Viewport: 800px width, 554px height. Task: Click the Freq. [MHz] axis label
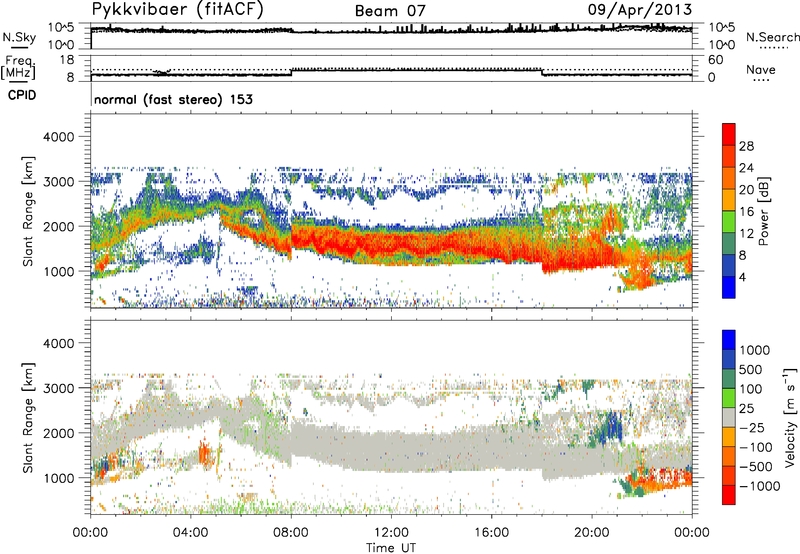coord(18,67)
